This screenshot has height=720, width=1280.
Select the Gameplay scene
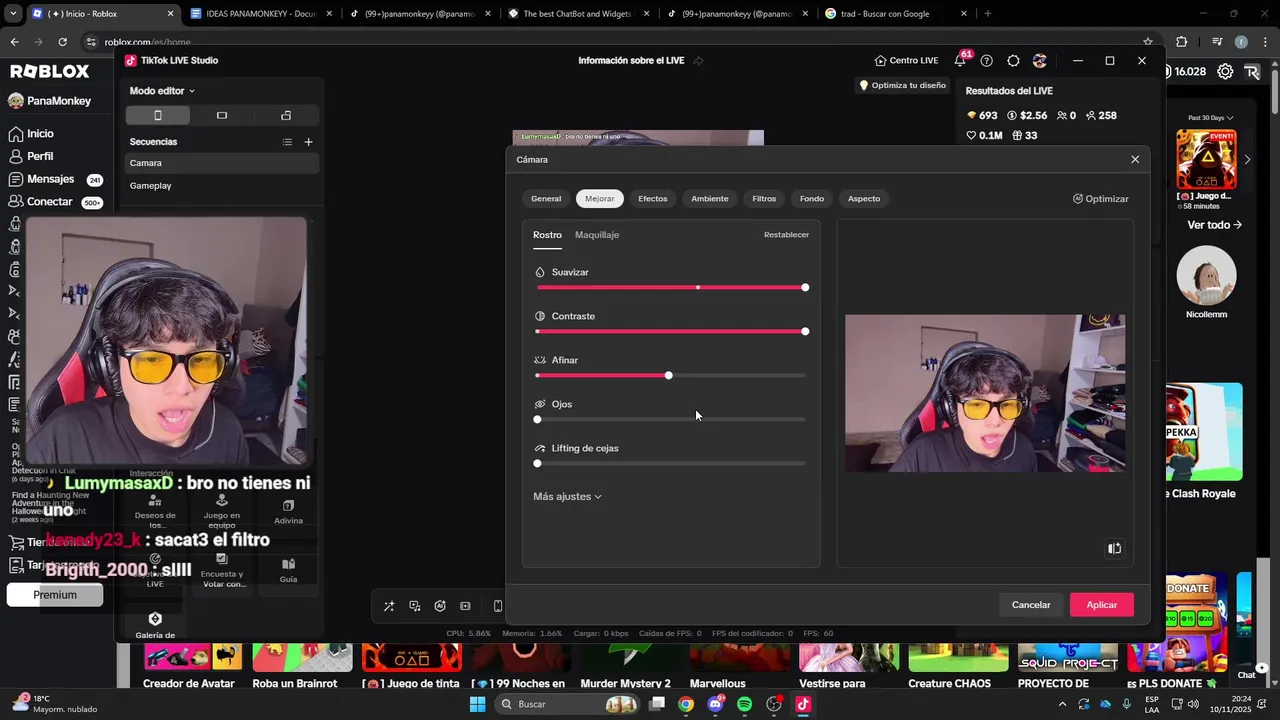point(222,186)
